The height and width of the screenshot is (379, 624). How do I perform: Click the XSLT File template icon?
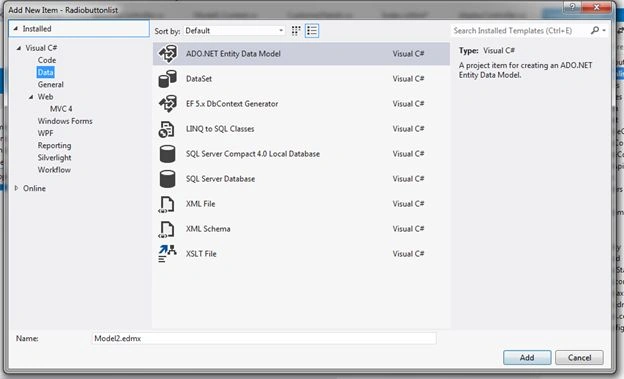tap(167, 254)
